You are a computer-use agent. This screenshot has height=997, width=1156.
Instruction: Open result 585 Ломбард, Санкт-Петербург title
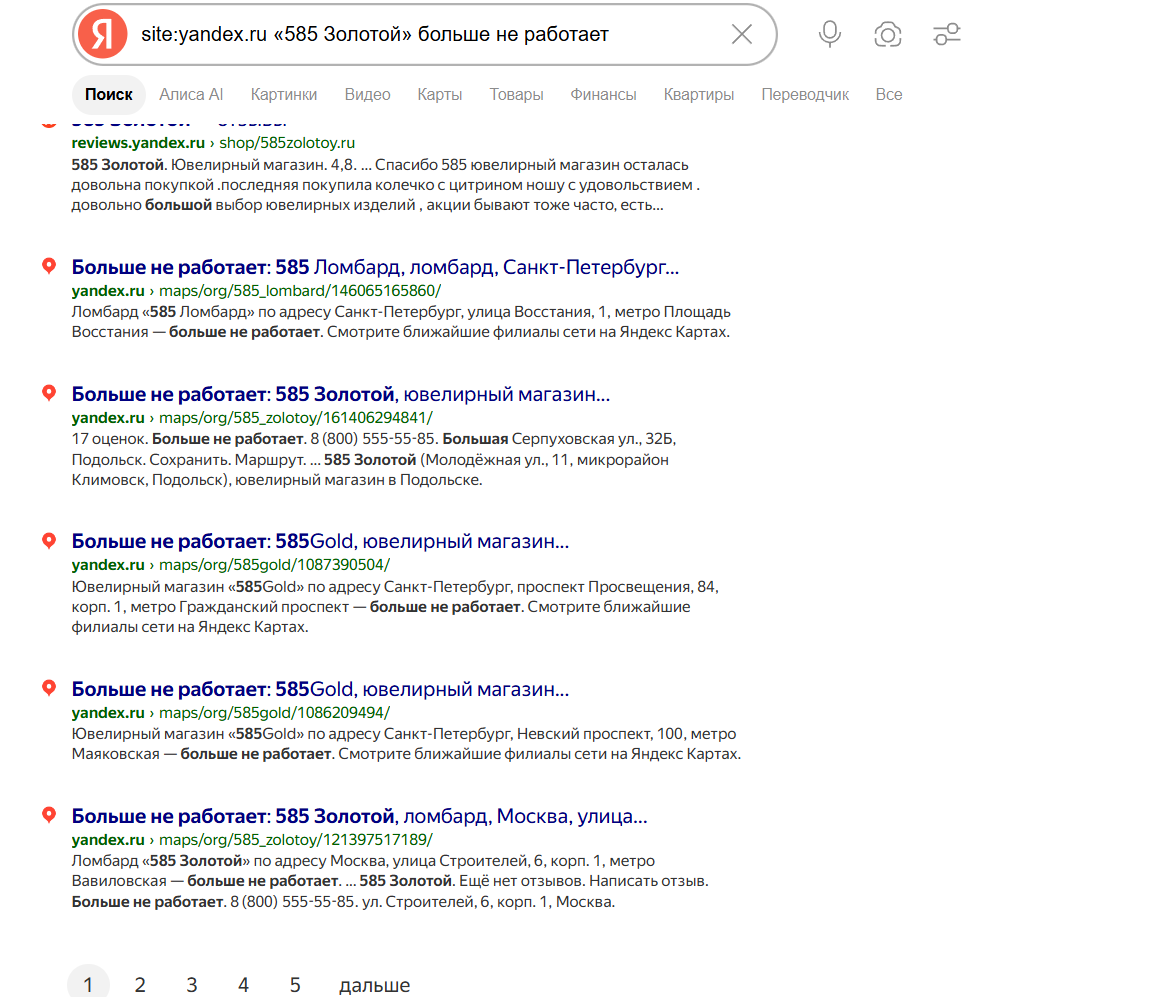pos(375,267)
